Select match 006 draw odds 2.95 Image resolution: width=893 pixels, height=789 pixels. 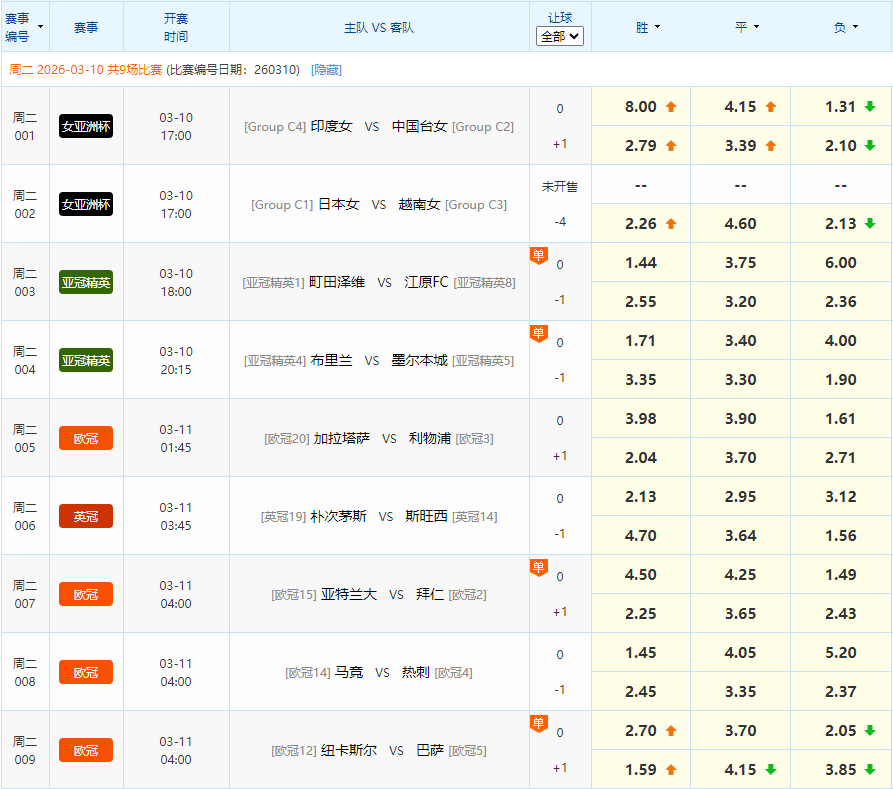click(x=740, y=497)
